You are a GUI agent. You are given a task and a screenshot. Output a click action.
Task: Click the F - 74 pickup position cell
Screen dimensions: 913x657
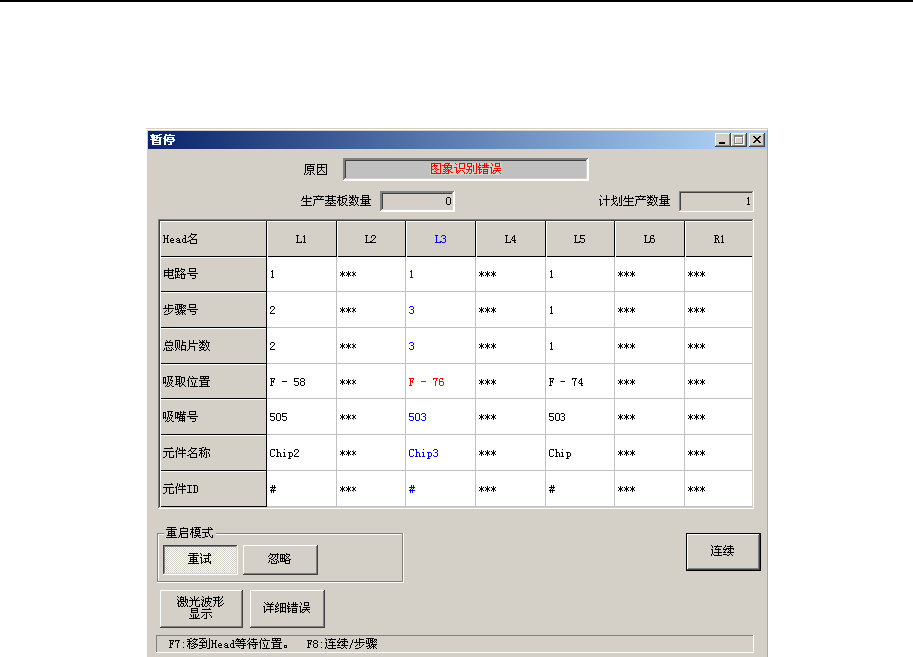pyautogui.click(x=580, y=382)
